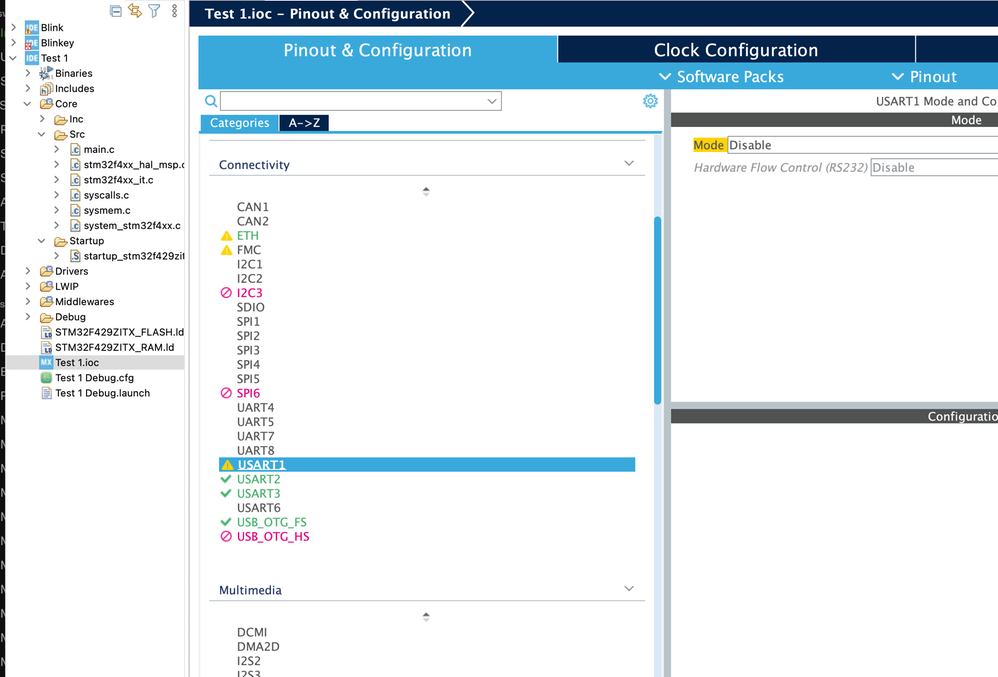Select the CAN1 peripheral
The image size is (998, 677).
tap(253, 207)
